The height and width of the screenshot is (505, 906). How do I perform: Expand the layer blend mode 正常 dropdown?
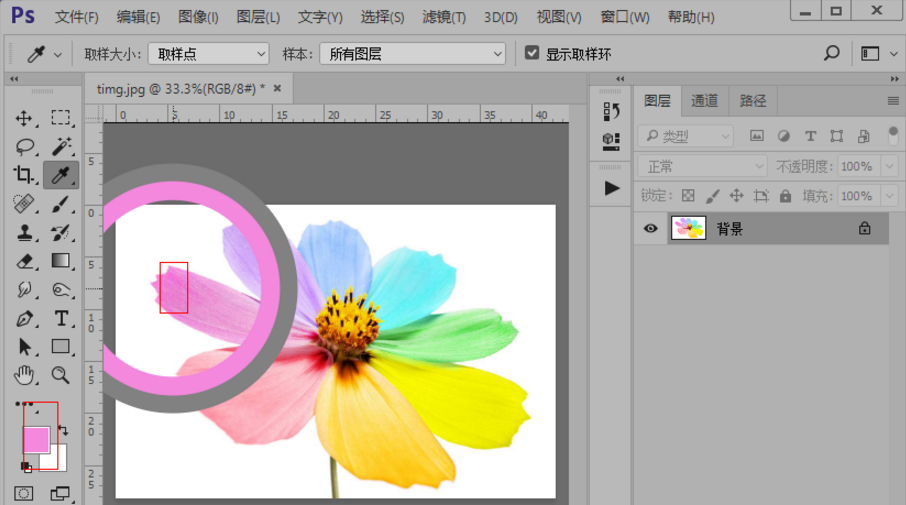[x=702, y=166]
